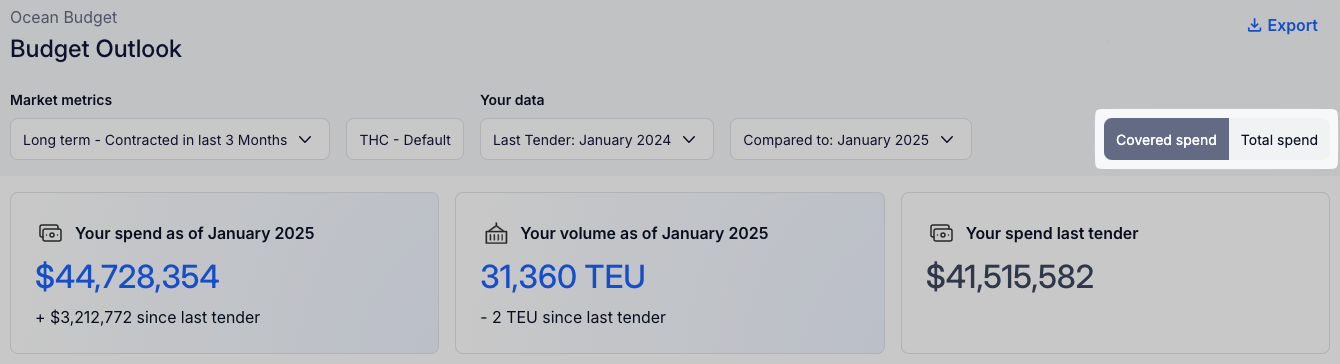The image size is (1340, 364).
Task: Switch to Covered spend view
Action: [x=1166, y=140]
